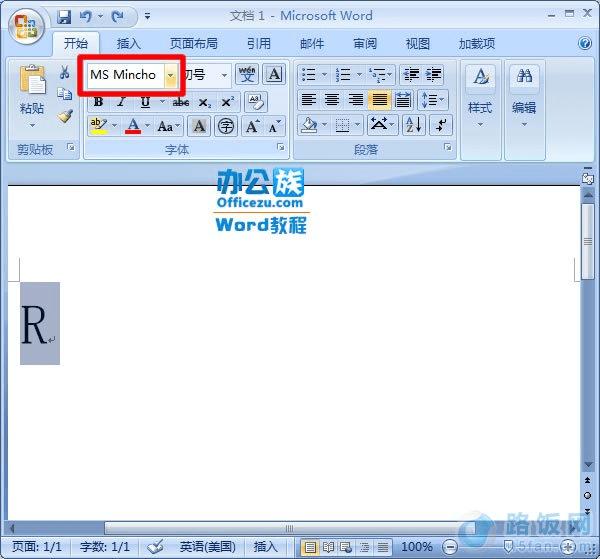The height and width of the screenshot is (559, 600).
Task: Open the 字体 dialog launcher
Action: pos(281,147)
